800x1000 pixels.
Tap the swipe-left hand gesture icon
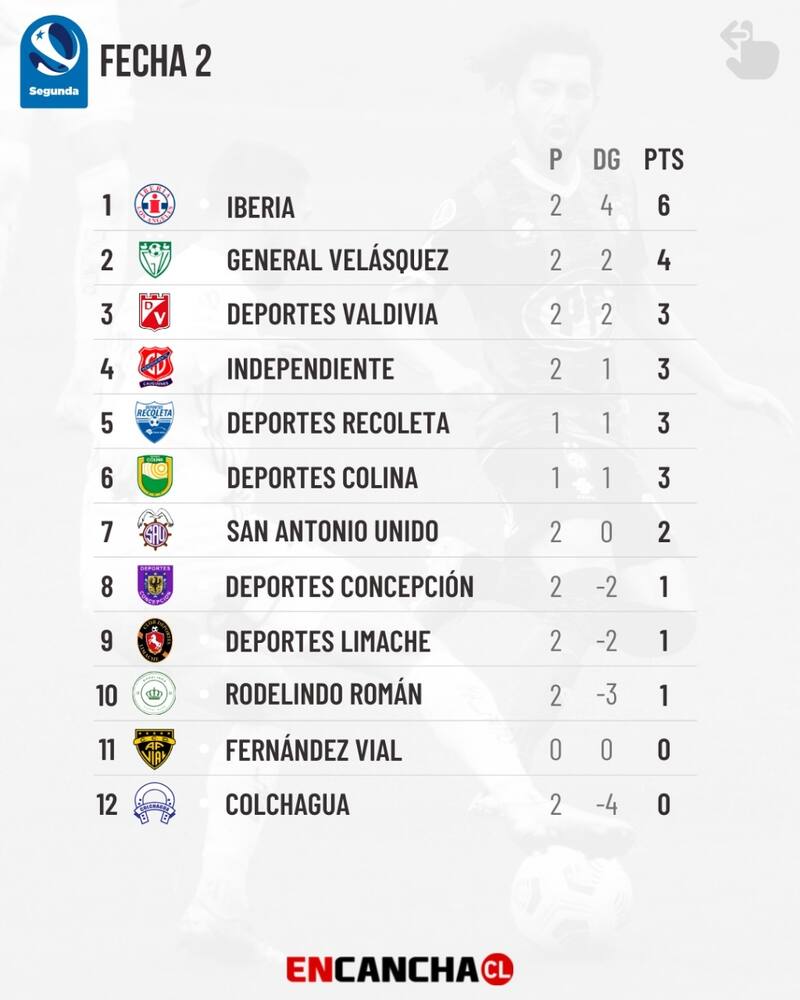click(750, 50)
